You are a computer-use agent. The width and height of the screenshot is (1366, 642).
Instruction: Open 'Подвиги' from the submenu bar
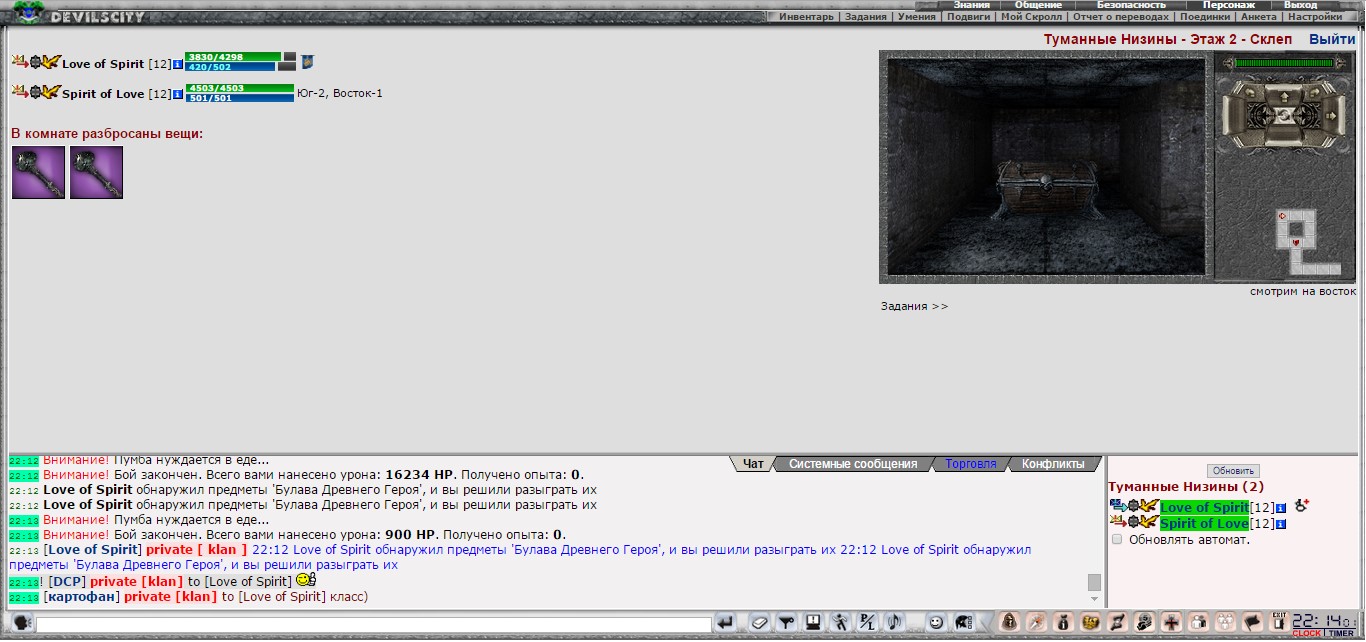tap(968, 17)
